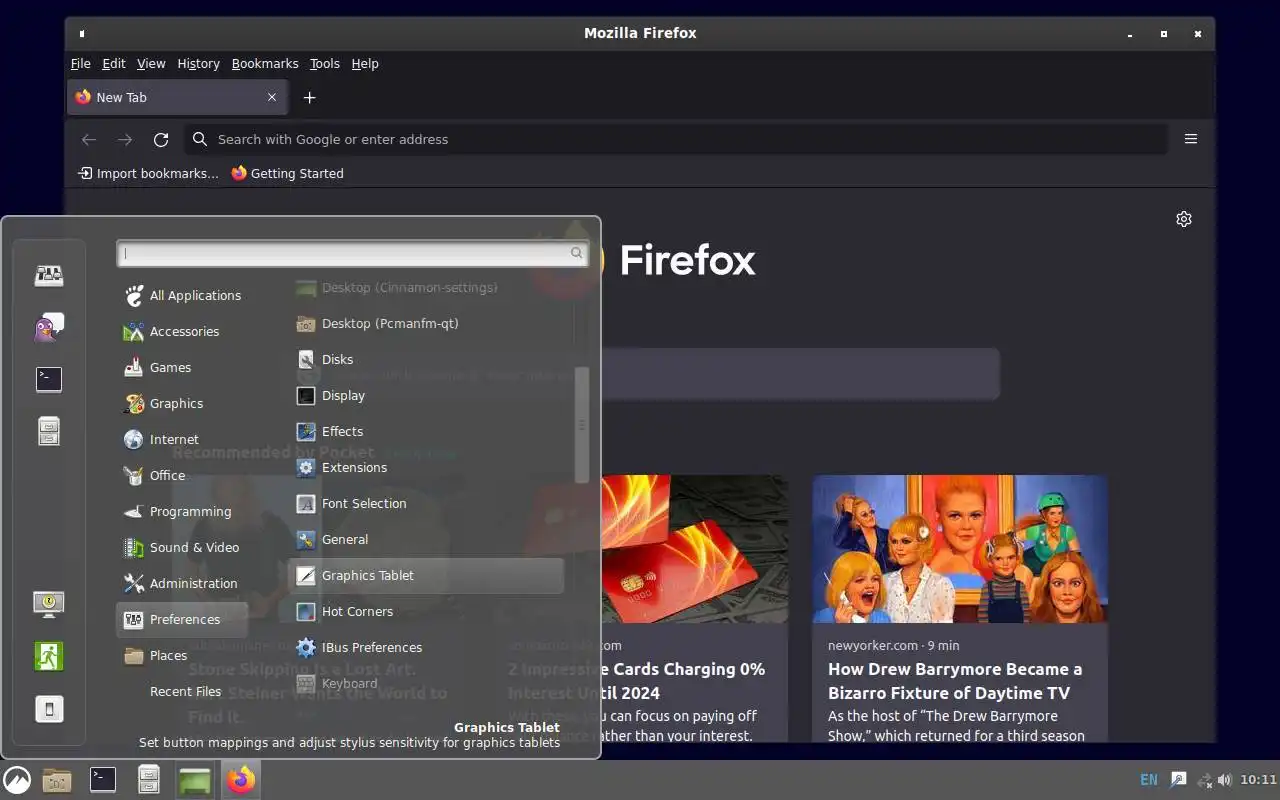
Task: Open the Firefox Tools menu
Action: click(x=325, y=63)
